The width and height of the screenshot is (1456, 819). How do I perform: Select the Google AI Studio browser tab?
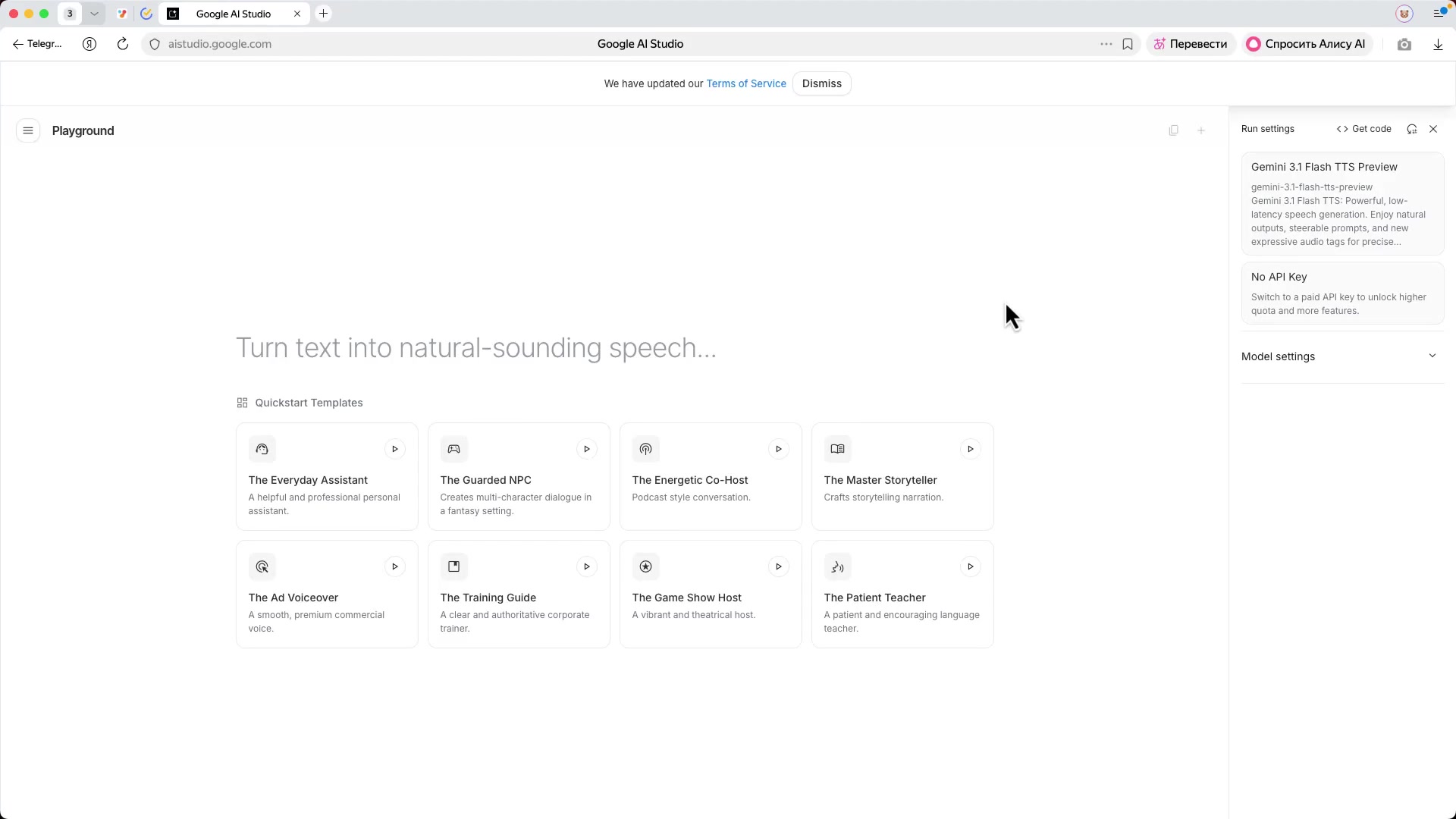pyautogui.click(x=234, y=14)
